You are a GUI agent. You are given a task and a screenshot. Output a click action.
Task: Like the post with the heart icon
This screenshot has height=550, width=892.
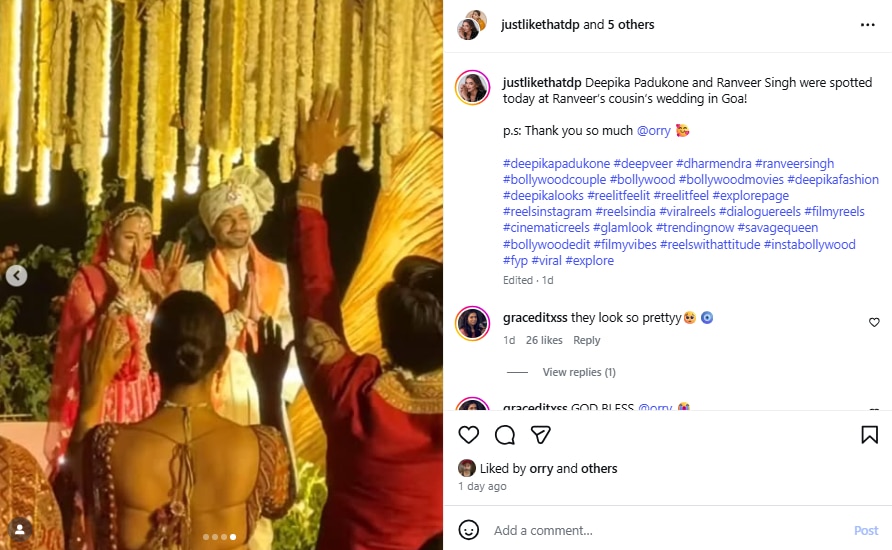[x=468, y=435]
